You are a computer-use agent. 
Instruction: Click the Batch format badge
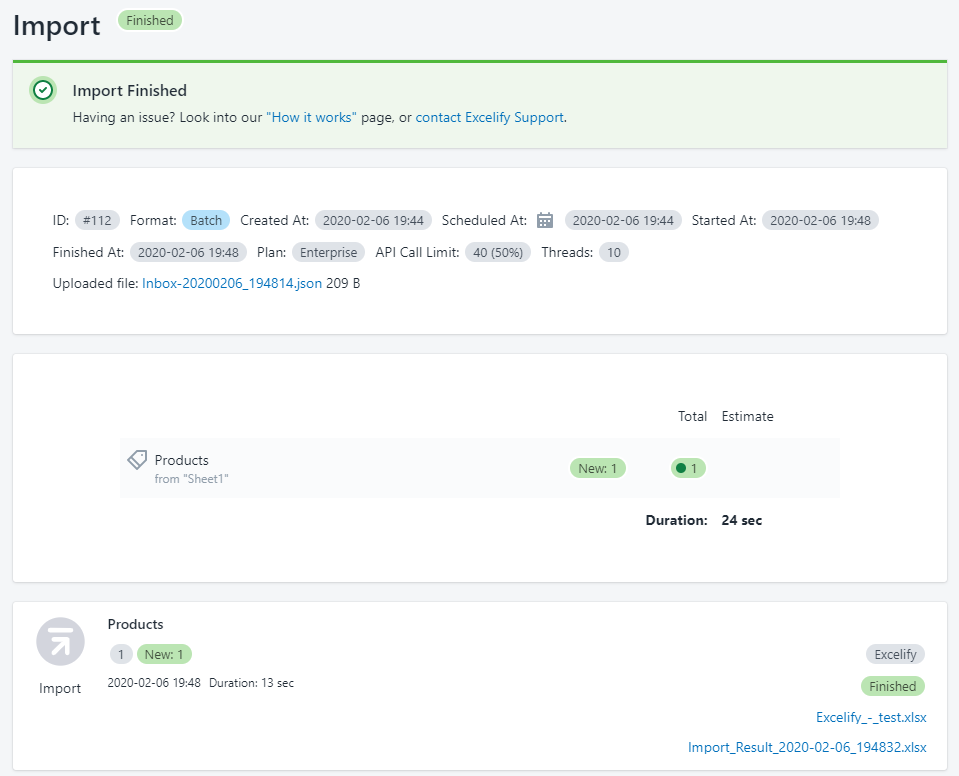tap(206, 220)
